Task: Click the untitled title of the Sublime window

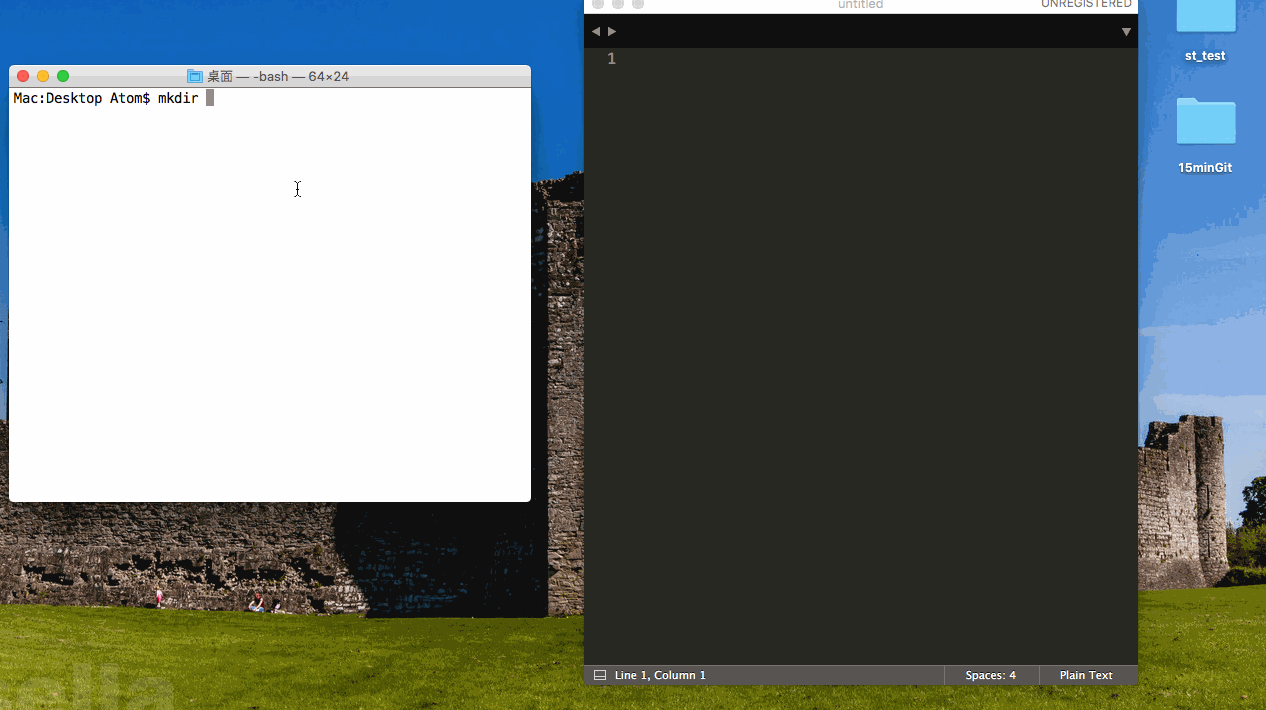Action: point(860,4)
